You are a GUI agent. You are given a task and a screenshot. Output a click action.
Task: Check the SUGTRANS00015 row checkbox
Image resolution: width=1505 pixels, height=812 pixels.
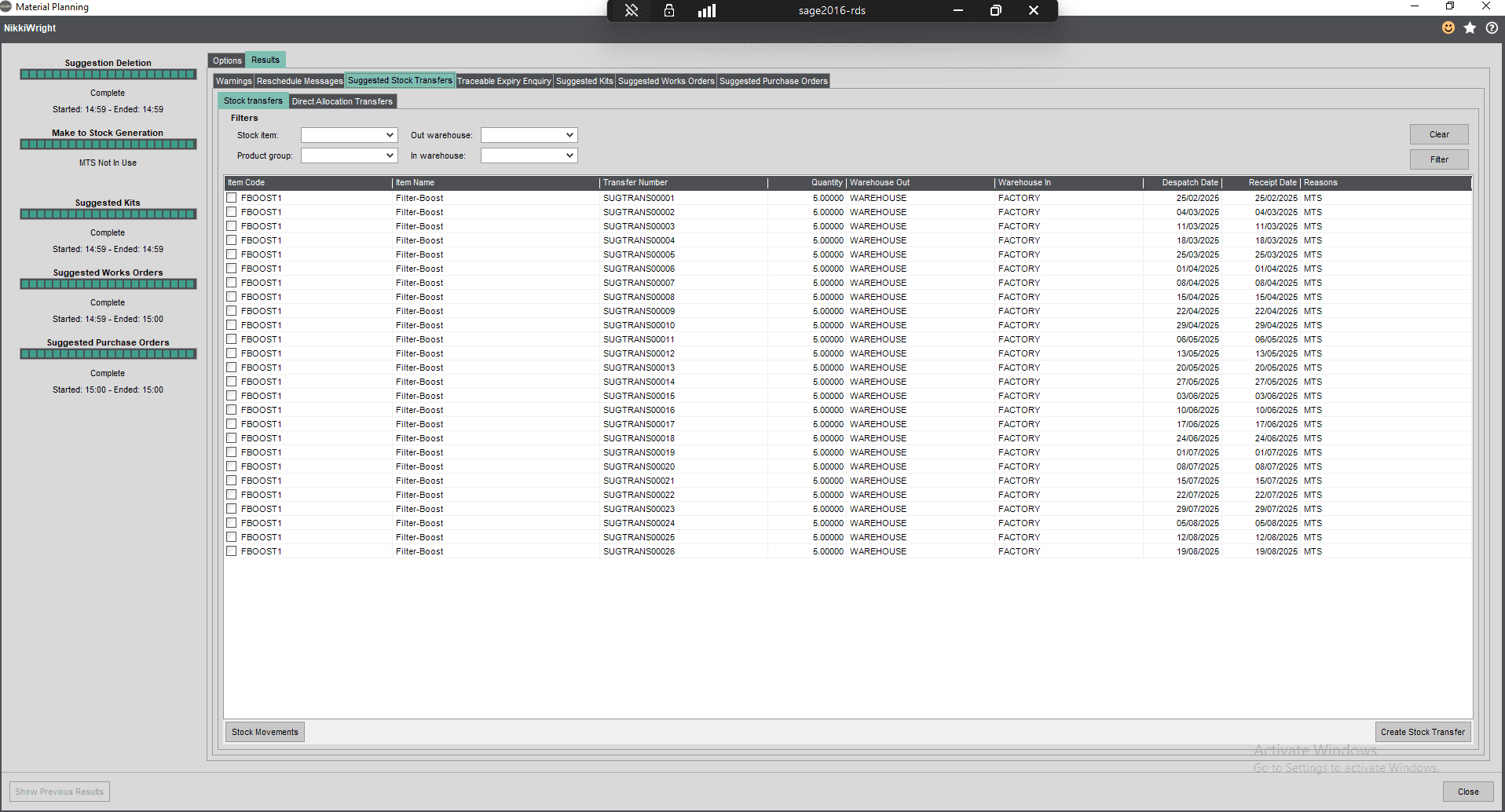point(232,396)
